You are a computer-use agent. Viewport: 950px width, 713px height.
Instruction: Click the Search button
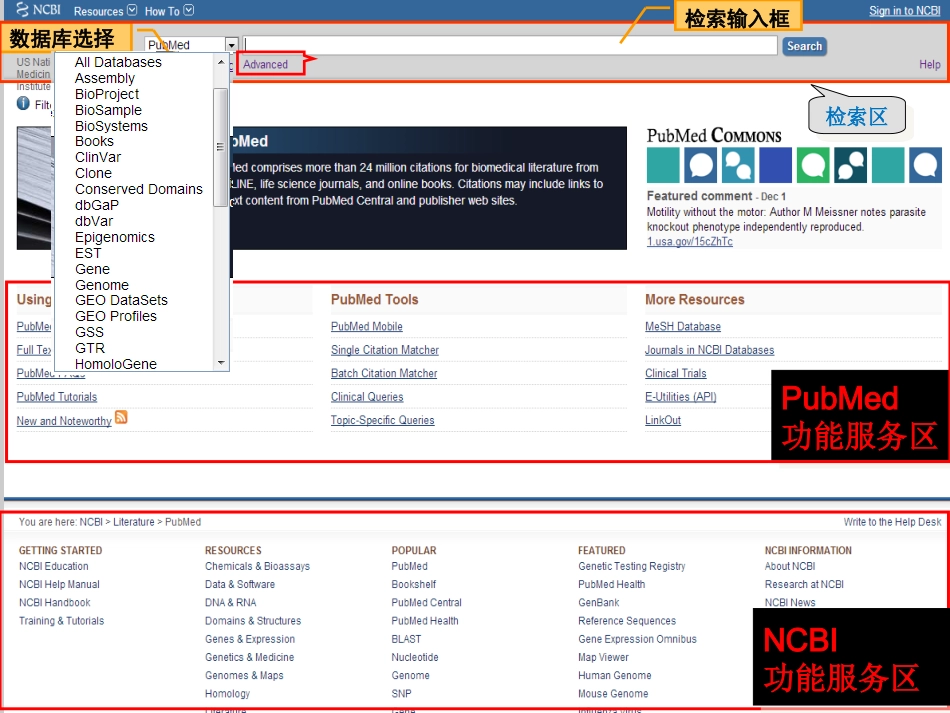pos(804,46)
